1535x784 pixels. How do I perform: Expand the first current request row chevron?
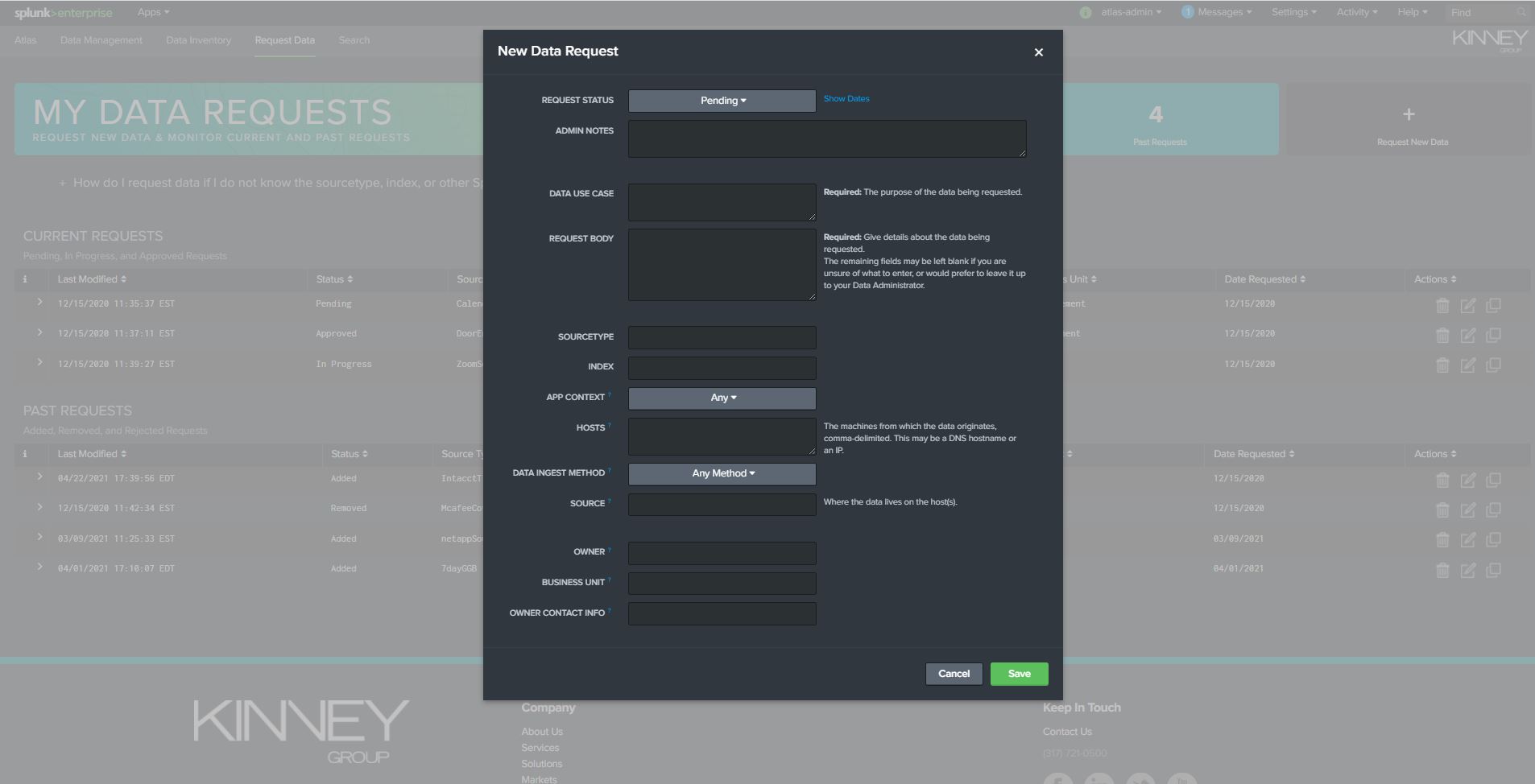41,303
